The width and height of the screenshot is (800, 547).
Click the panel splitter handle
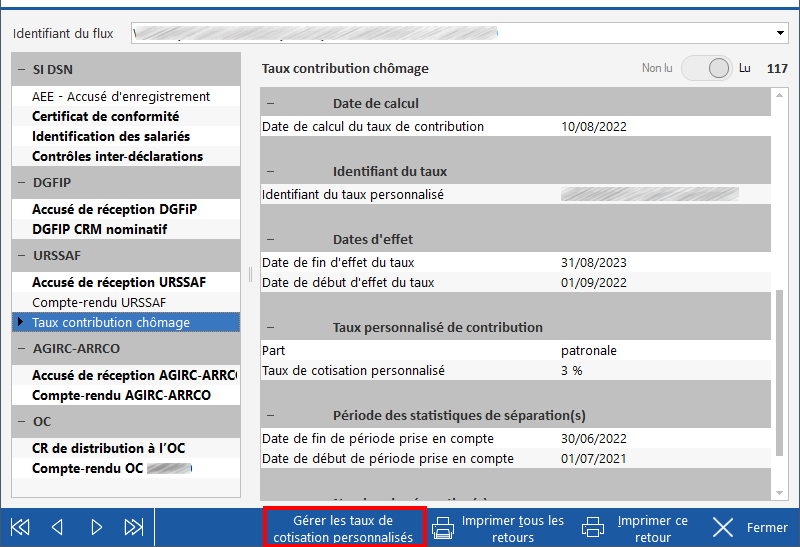[250, 275]
